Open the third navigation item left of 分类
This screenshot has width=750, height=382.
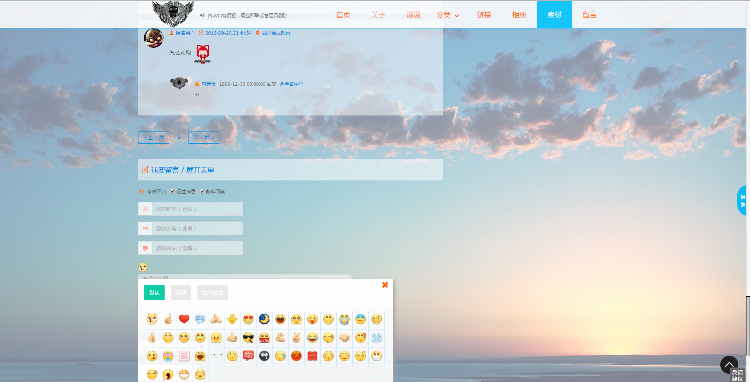pyautogui.click(x=413, y=15)
